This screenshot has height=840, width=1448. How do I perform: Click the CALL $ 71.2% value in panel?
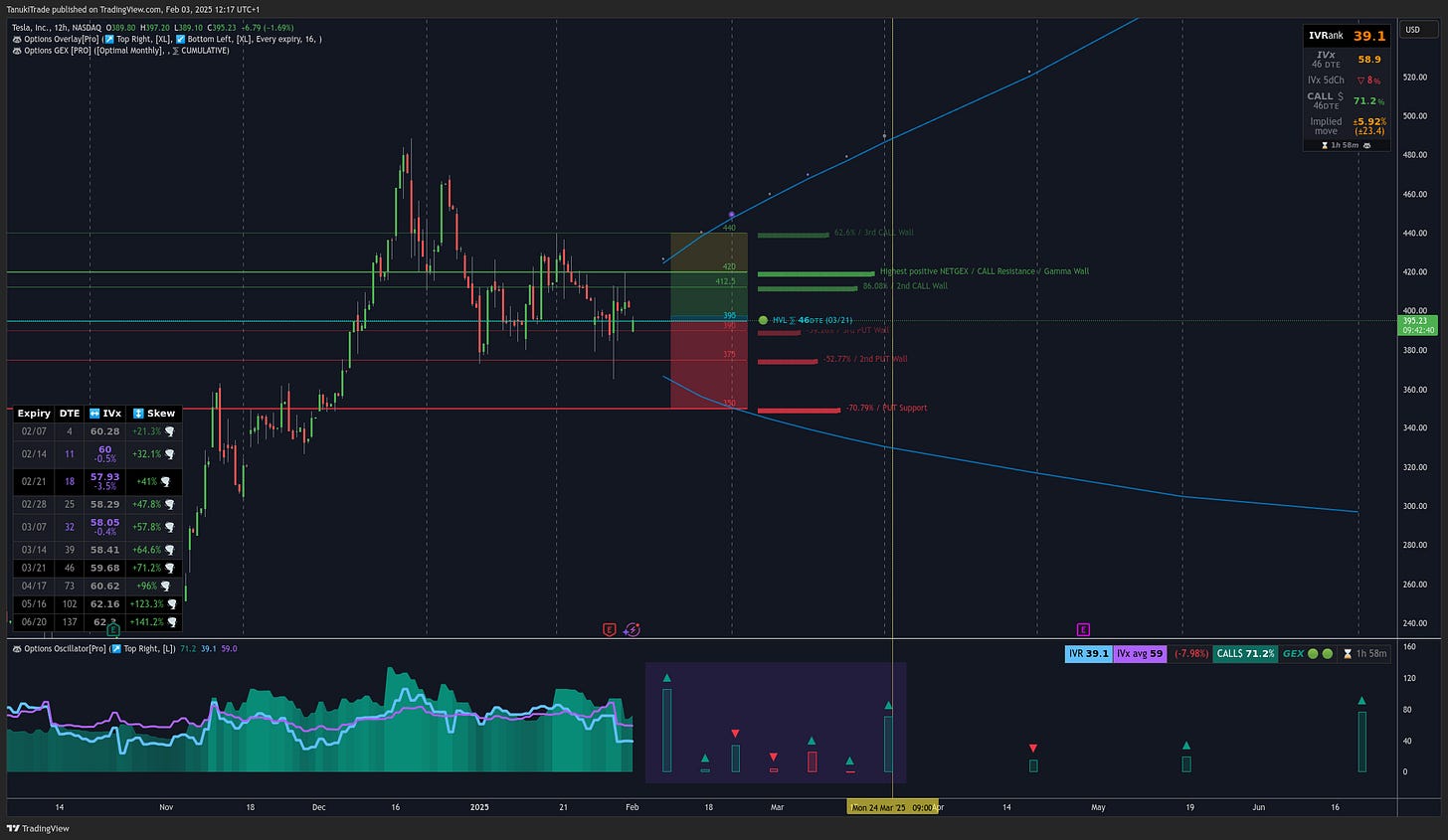pyautogui.click(x=1369, y=100)
